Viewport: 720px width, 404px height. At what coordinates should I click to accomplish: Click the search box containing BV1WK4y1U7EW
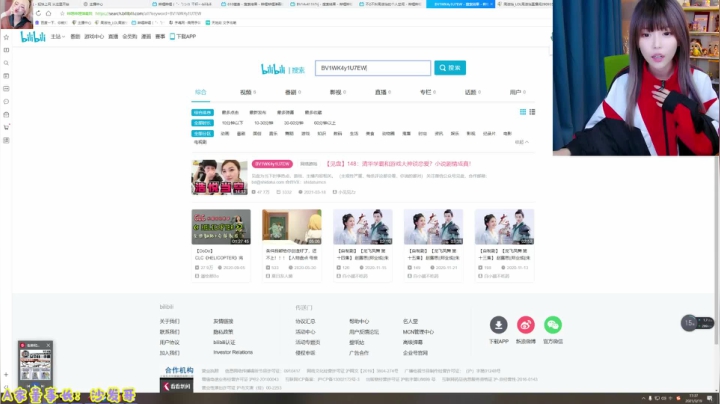click(373, 68)
